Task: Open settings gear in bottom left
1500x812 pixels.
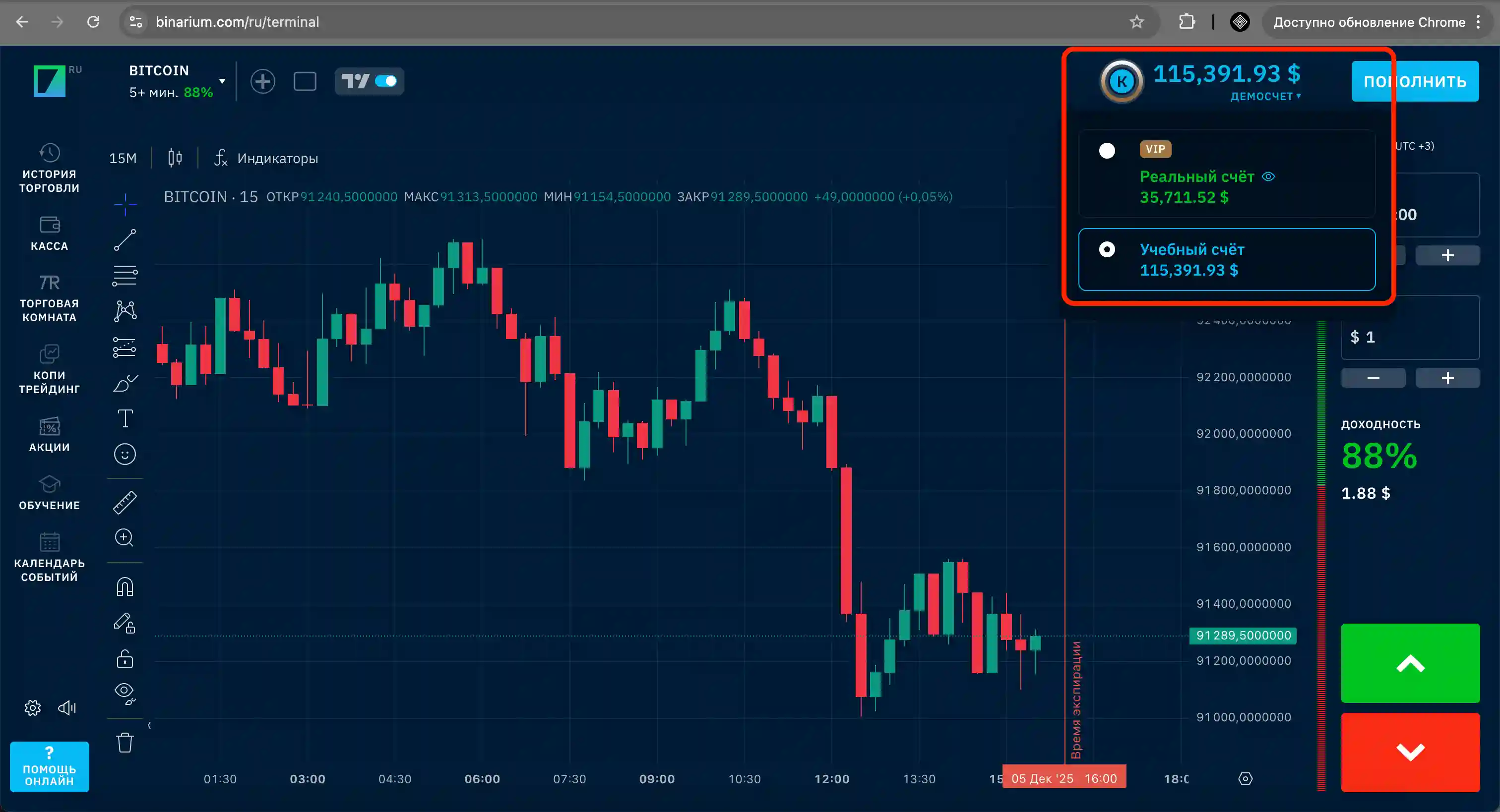Action: click(x=33, y=708)
